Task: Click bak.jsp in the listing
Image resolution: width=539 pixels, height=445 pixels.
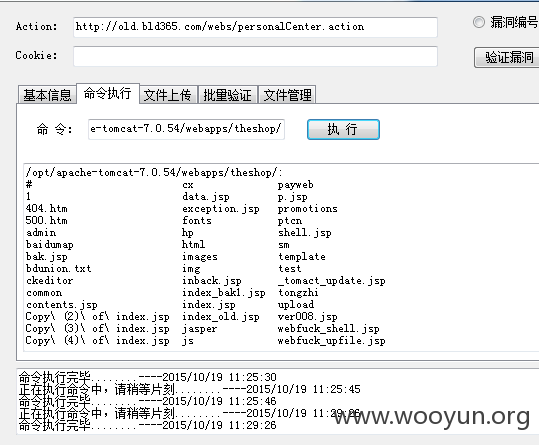Action: tap(47, 257)
